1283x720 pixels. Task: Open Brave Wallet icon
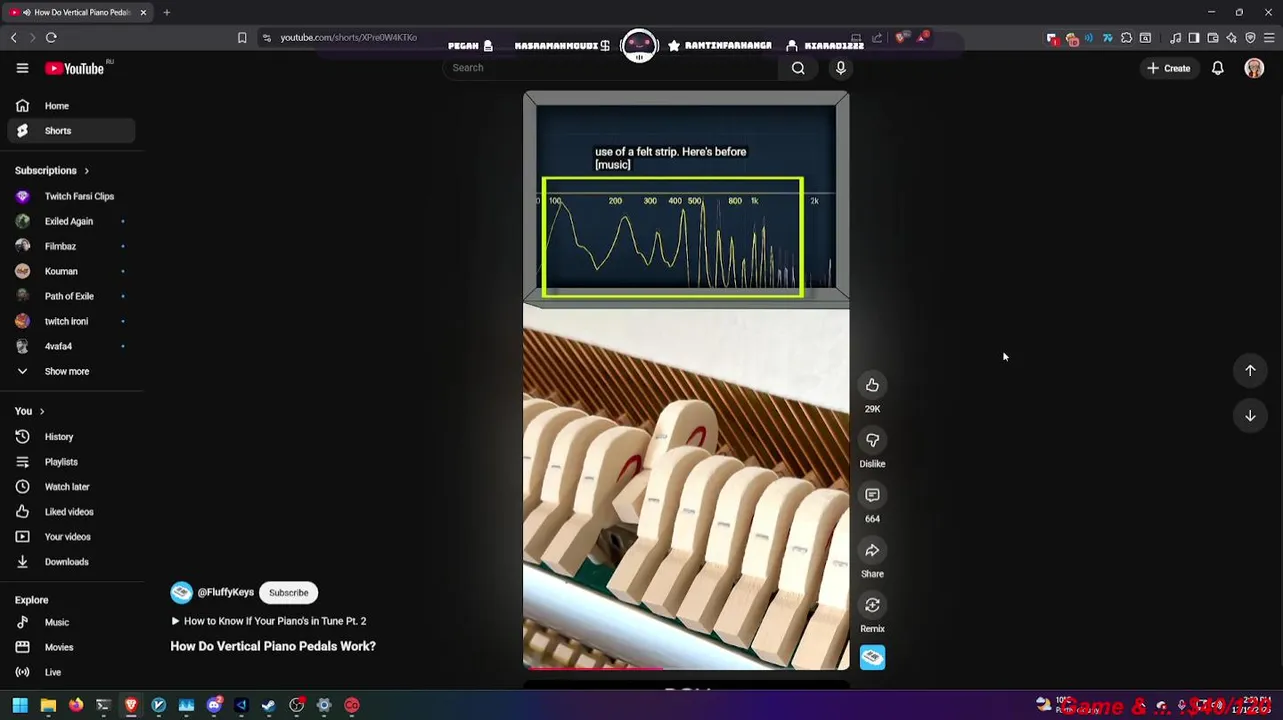(x=1213, y=38)
